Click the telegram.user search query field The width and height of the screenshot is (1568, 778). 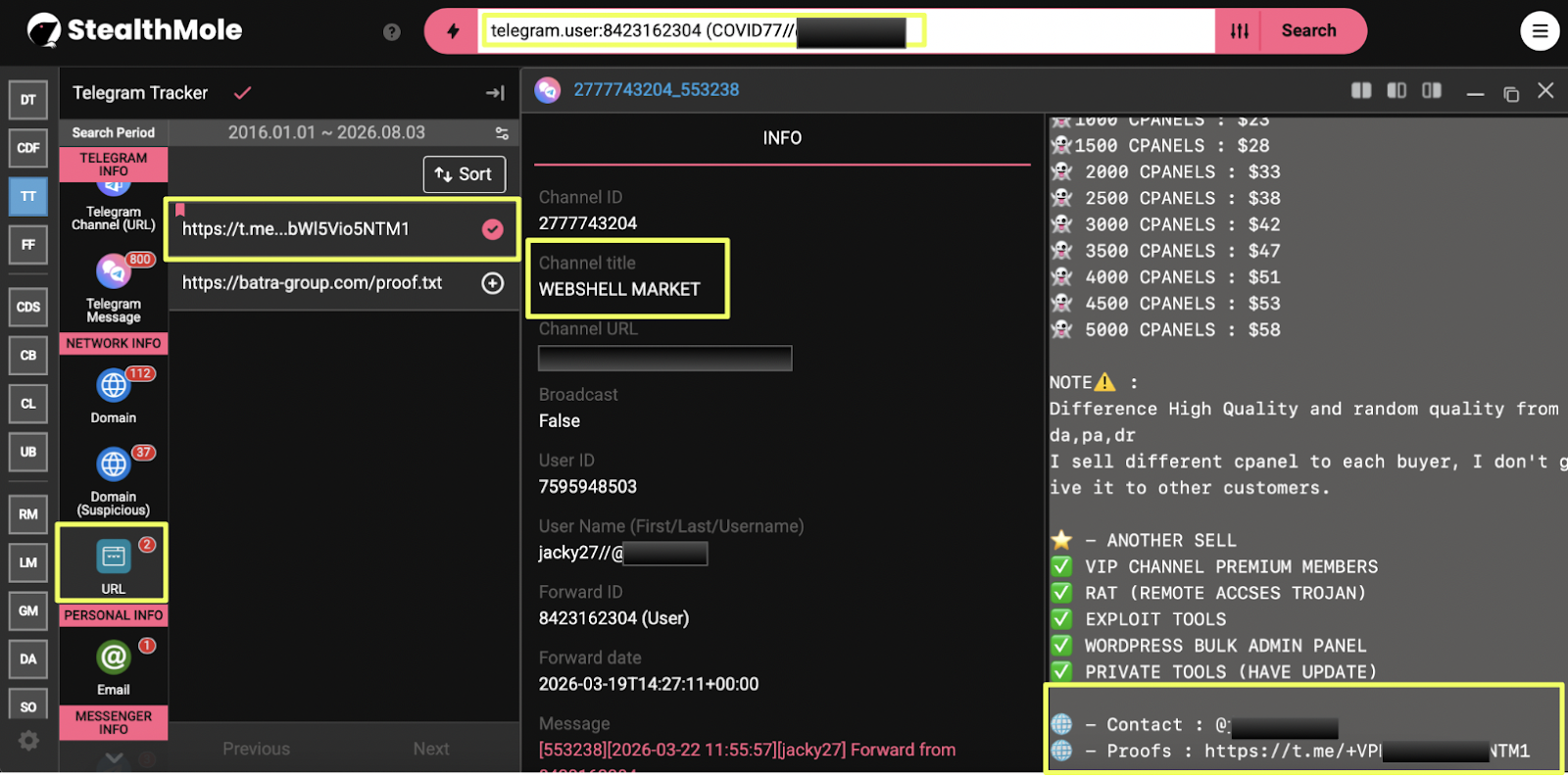(x=847, y=31)
